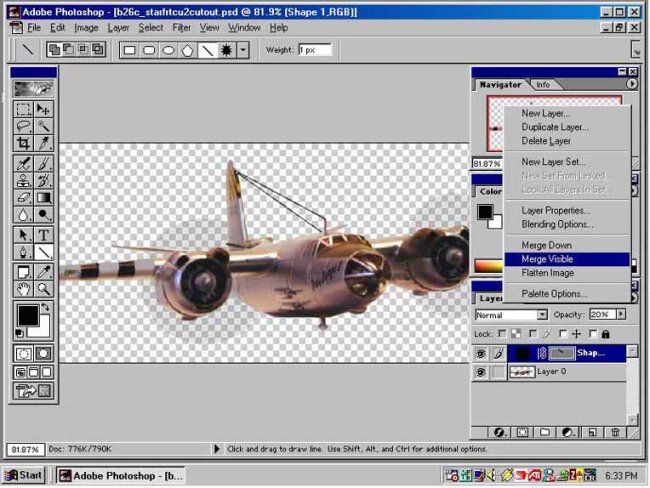The image size is (650, 488).
Task: Click the Windows Start button
Action: click(24, 475)
